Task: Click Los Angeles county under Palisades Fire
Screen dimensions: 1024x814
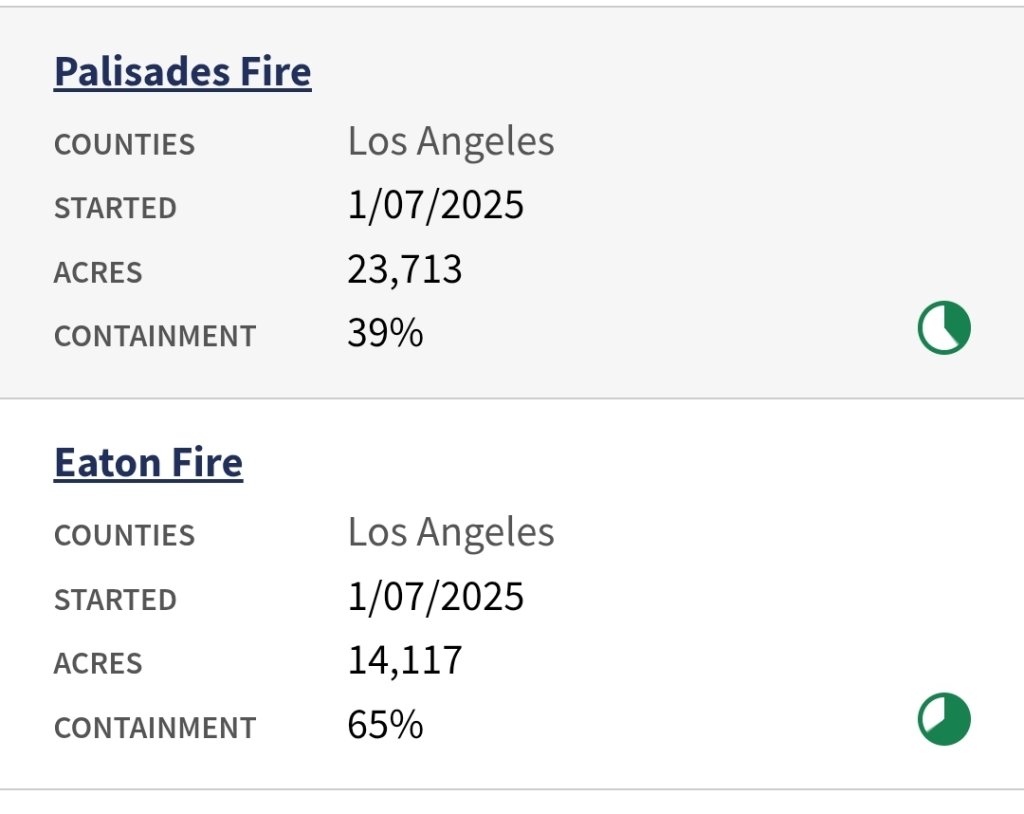Action: [451, 142]
